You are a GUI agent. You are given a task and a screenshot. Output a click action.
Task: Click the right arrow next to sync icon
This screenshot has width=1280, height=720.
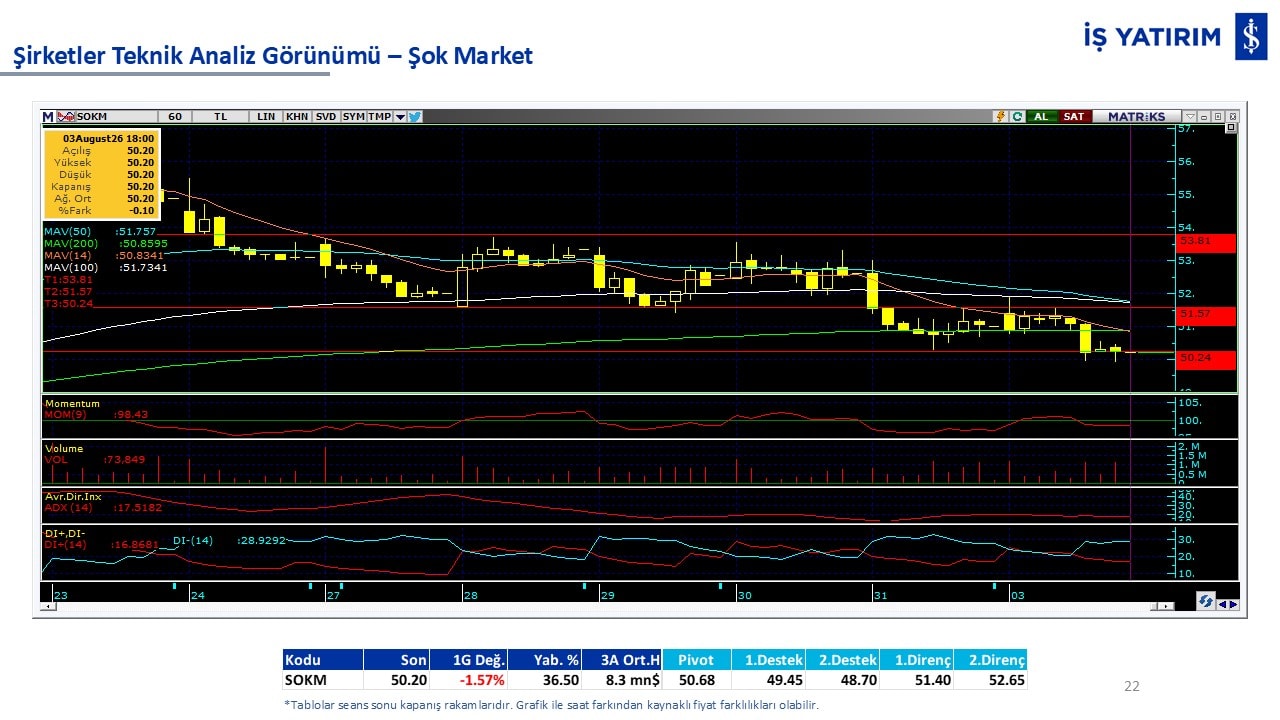(1233, 603)
